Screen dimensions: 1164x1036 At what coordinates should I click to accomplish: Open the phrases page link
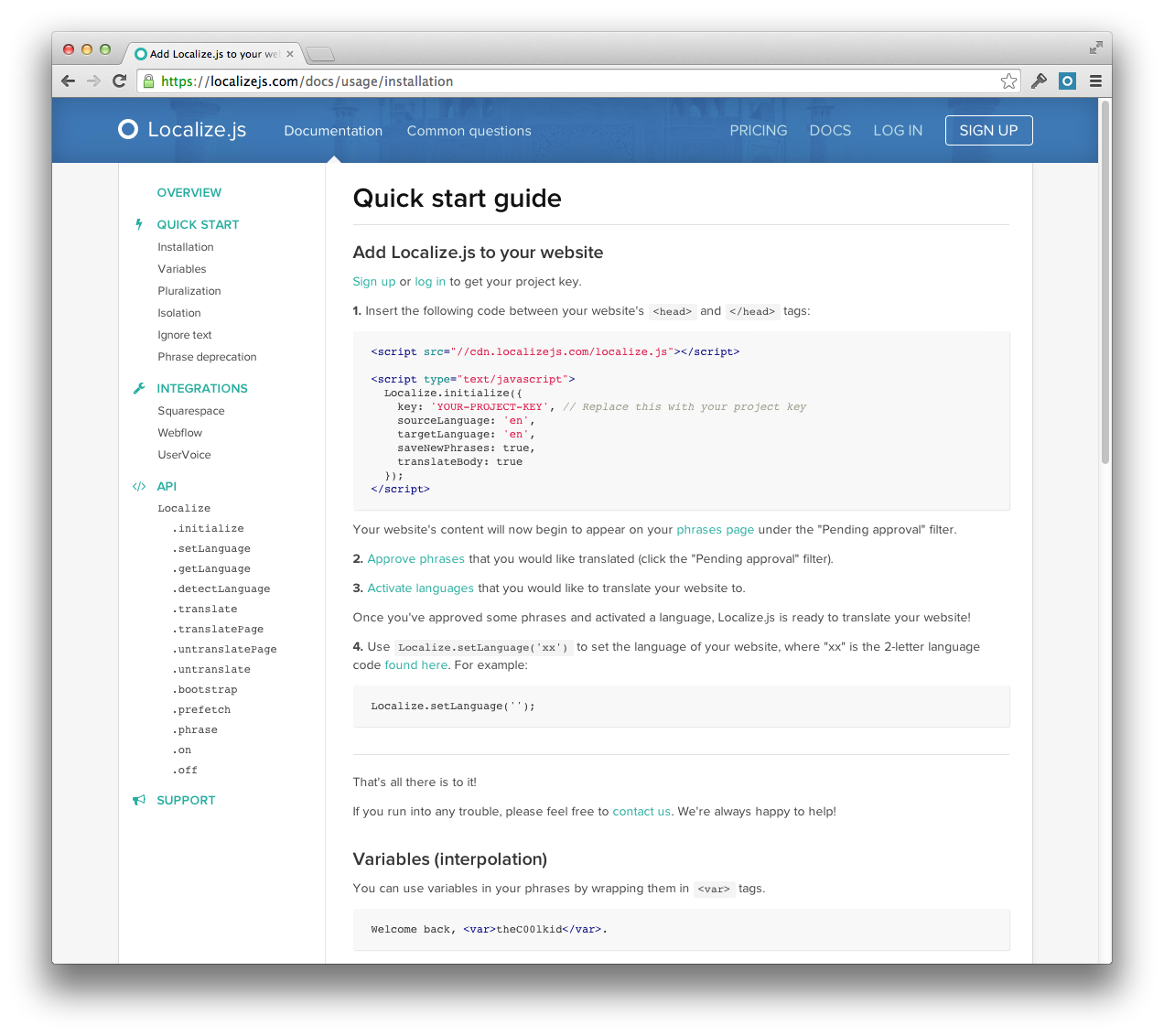pyautogui.click(x=716, y=530)
